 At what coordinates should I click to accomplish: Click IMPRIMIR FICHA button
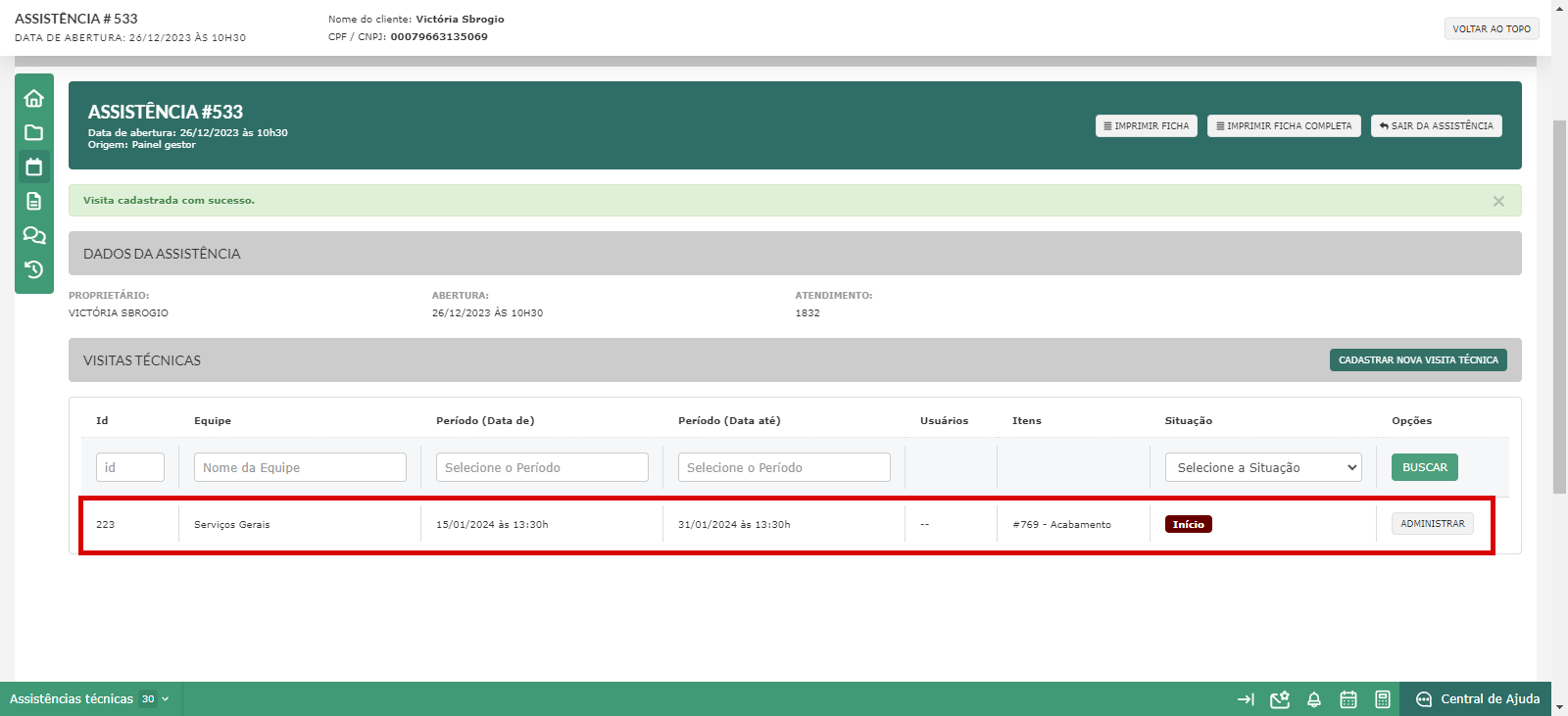(x=1147, y=126)
